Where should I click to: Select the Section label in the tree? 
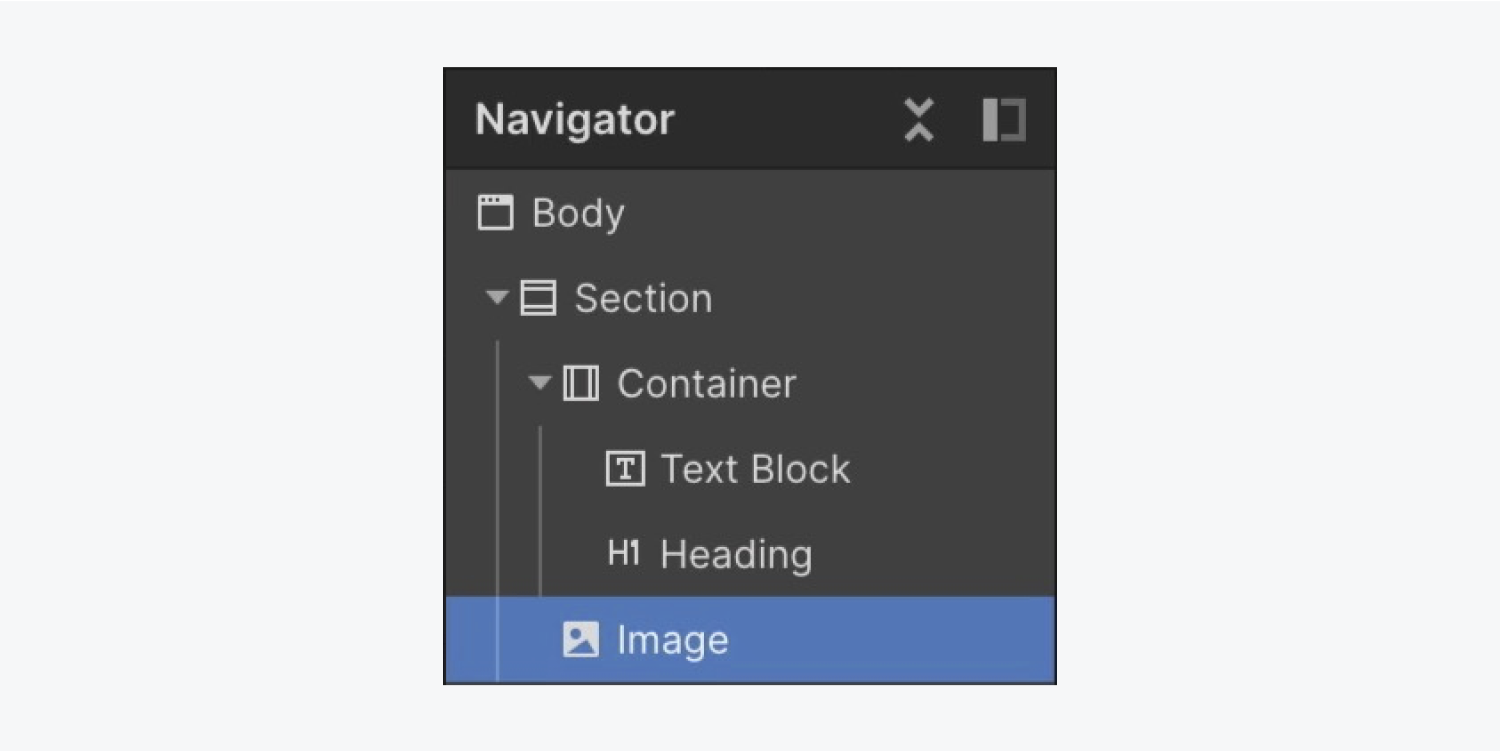(643, 298)
